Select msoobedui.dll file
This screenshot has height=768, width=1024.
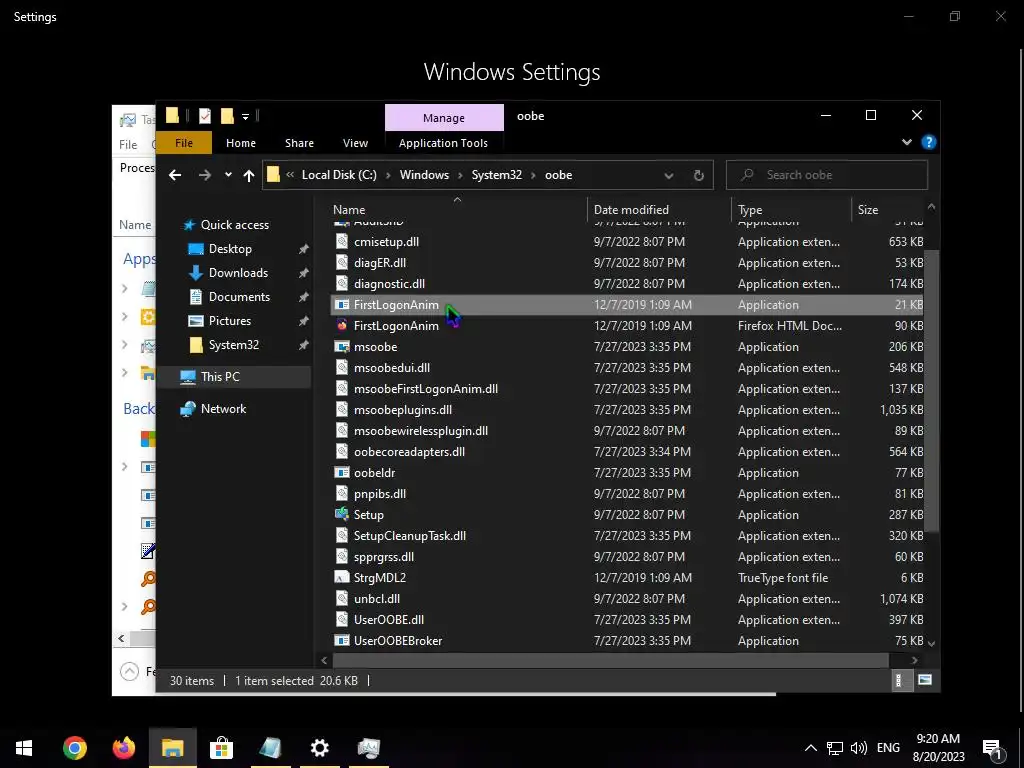click(x=392, y=368)
